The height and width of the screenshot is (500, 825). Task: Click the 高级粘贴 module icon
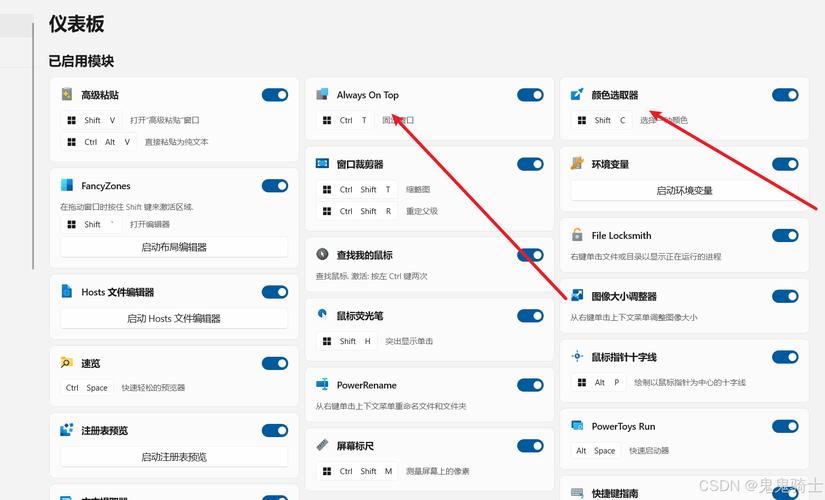pyautogui.click(x=67, y=94)
